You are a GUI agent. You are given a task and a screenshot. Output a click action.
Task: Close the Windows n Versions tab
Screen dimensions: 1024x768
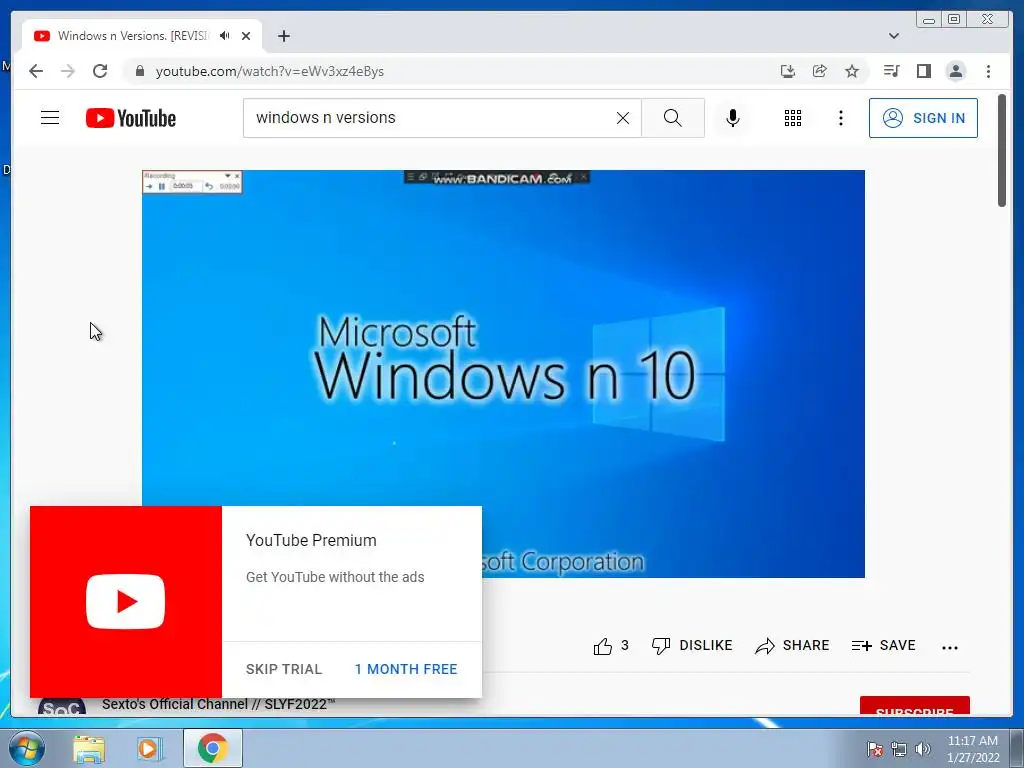click(x=246, y=36)
